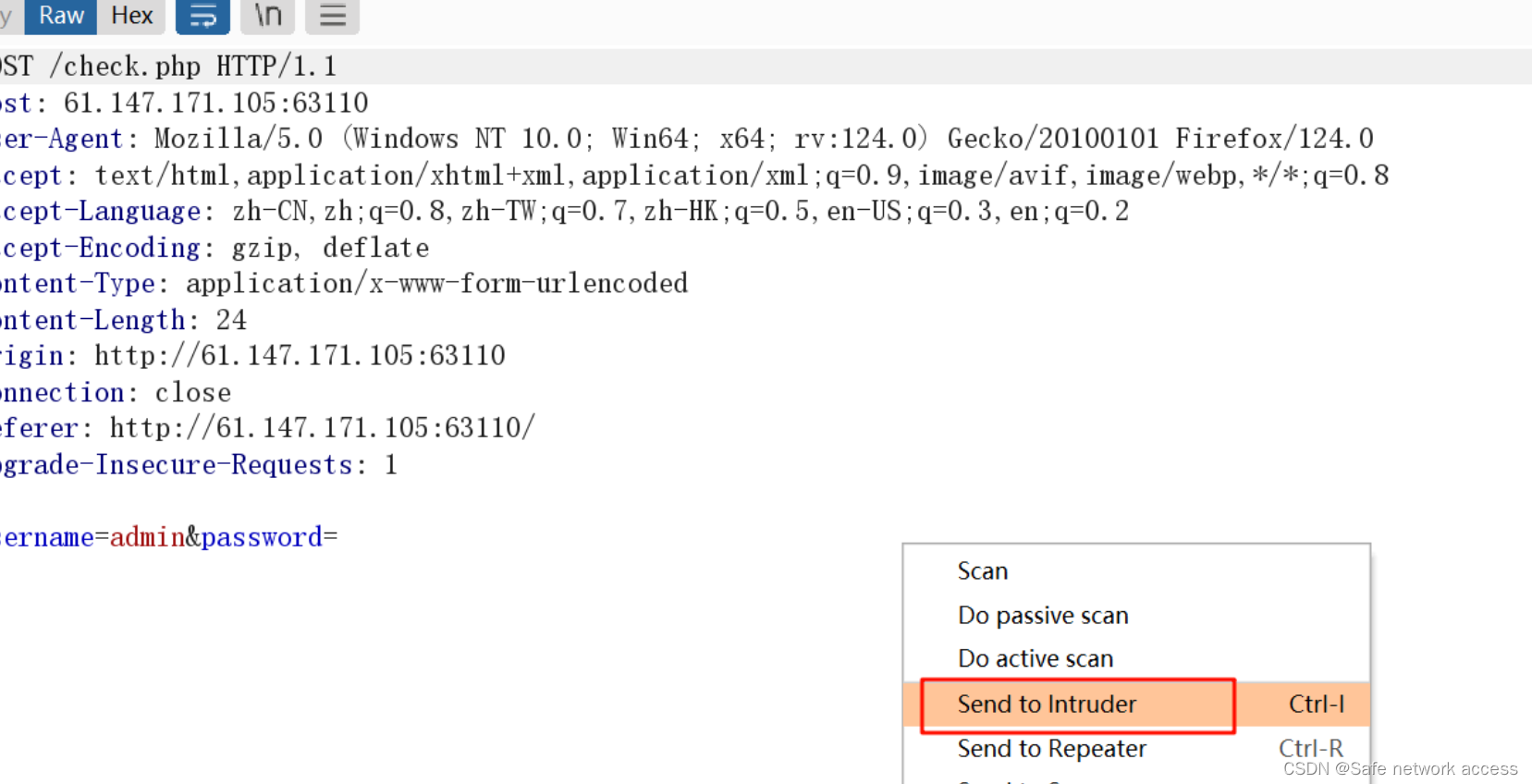Click the CSDN watermark text

[x=1400, y=768]
